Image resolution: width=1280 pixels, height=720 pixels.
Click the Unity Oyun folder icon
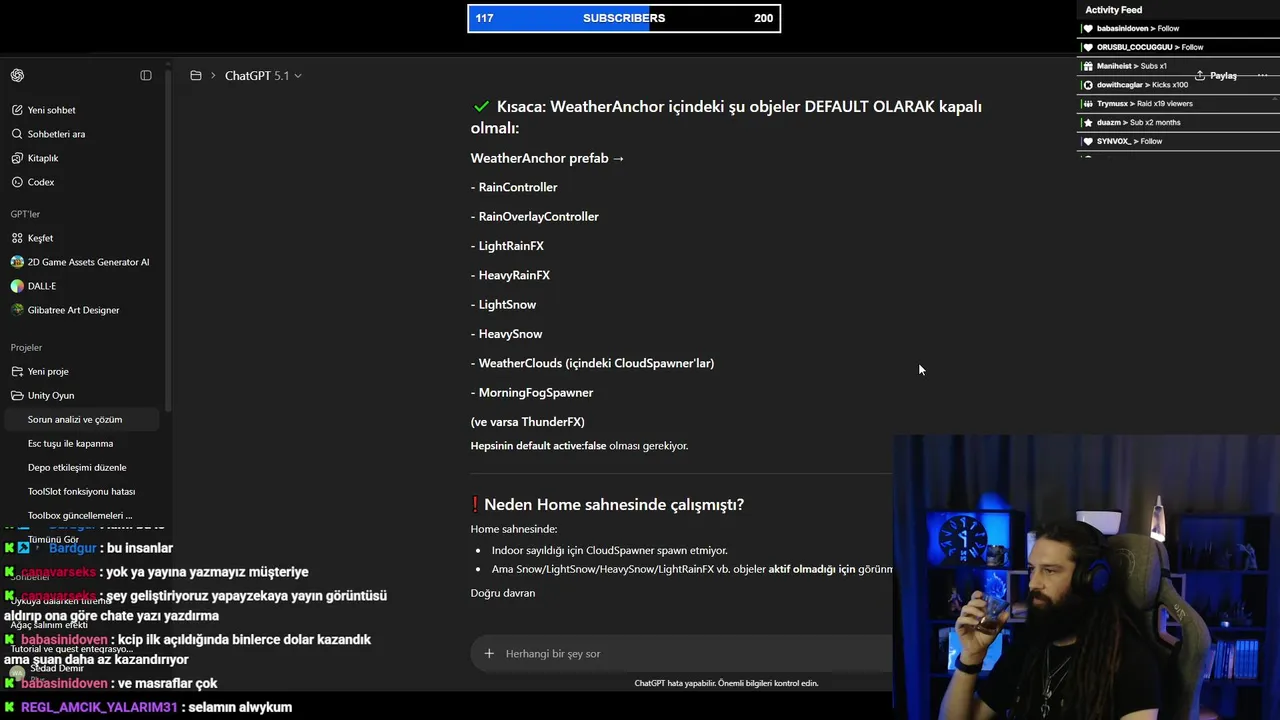(x=17, y=396)
